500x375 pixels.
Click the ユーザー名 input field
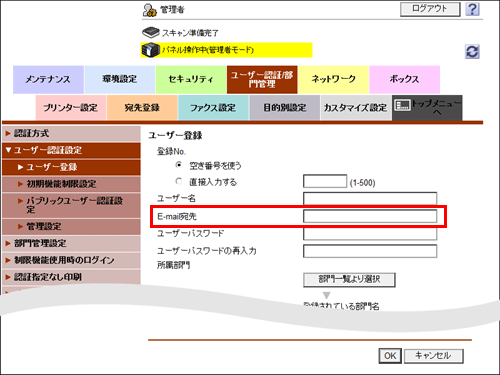point(370,198)
